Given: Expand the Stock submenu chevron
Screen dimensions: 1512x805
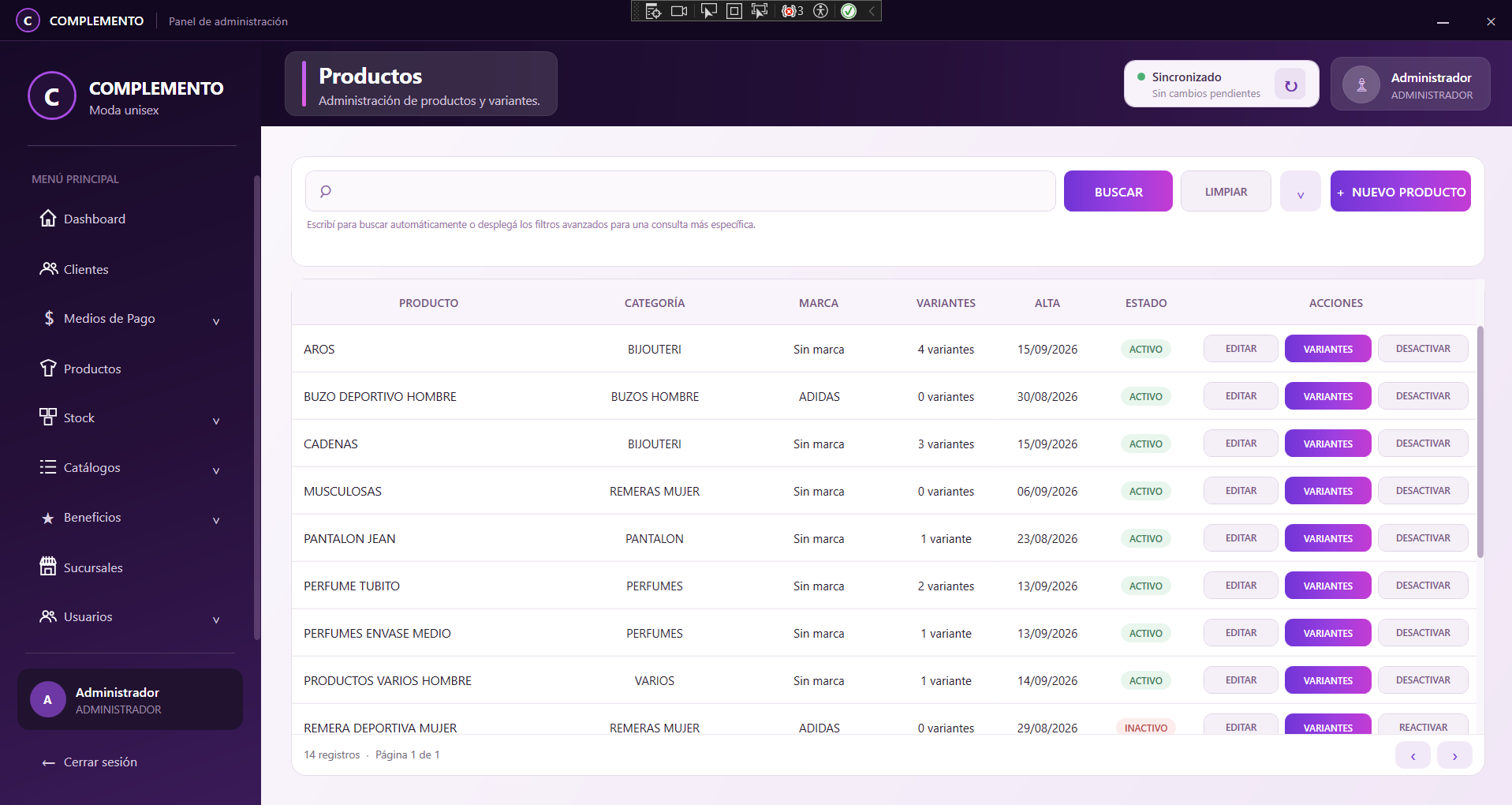Looking at the screenshot, I should point(216,420).
